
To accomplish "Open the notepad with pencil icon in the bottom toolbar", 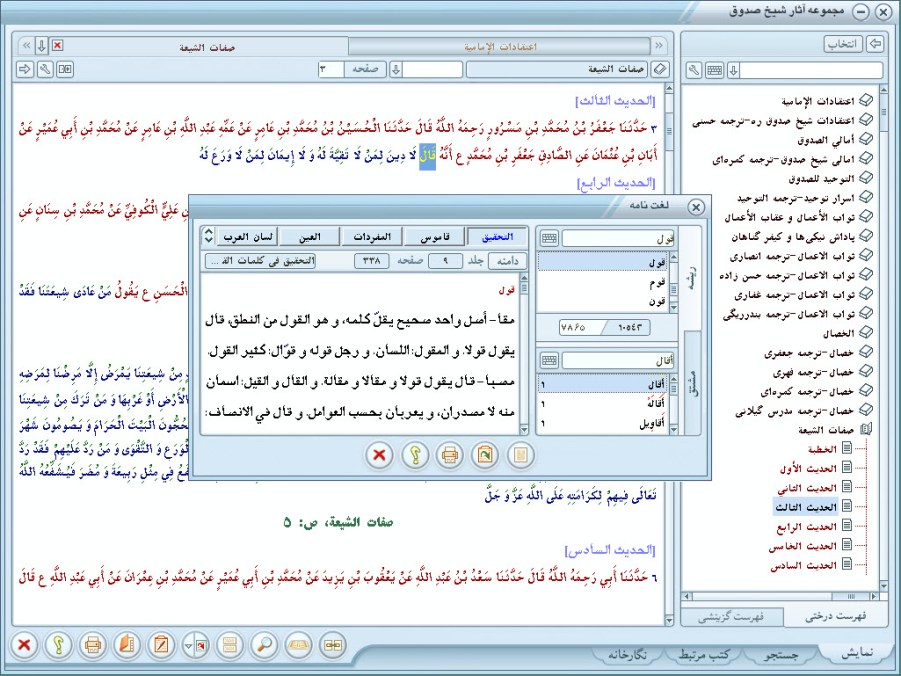I will 161,645.
